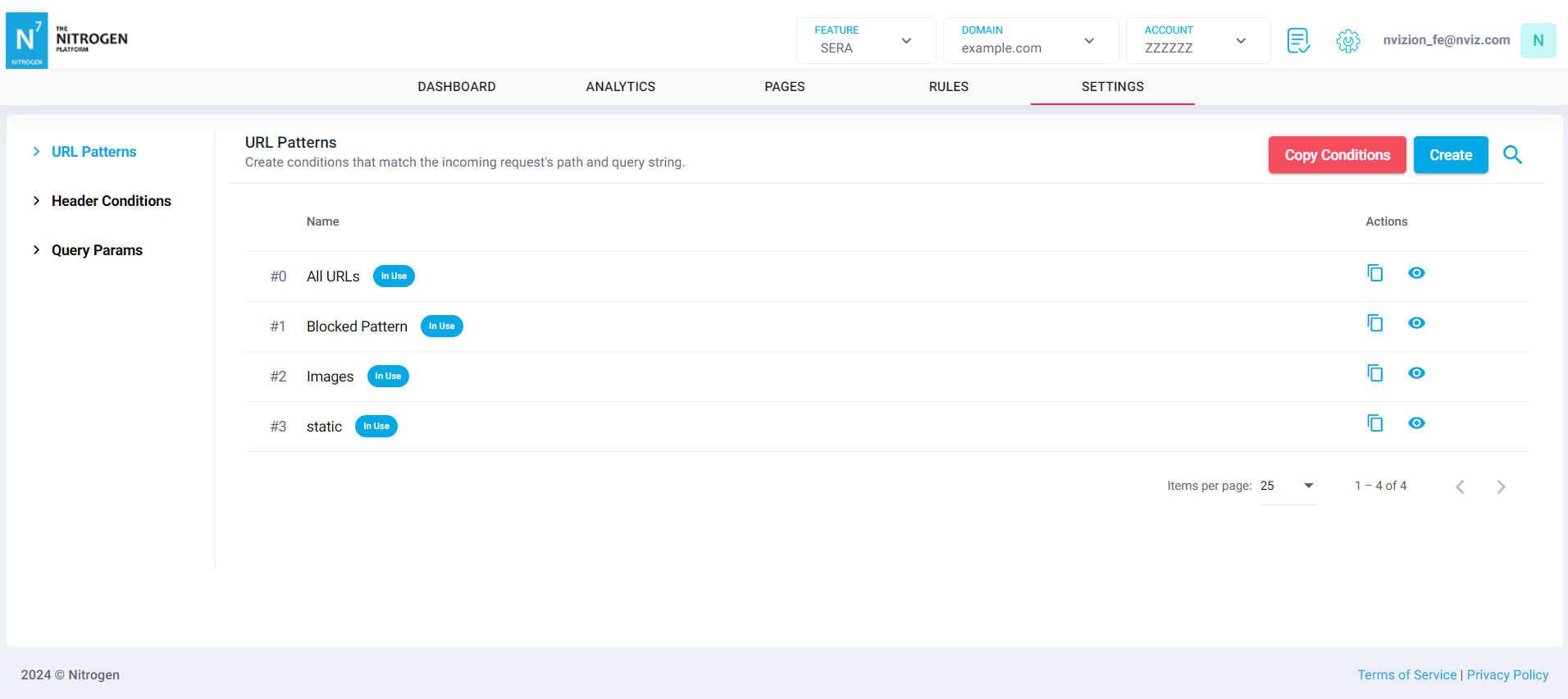Switch to the Analytics tab
Screen dimensions: 1568x699
point(620,87)
